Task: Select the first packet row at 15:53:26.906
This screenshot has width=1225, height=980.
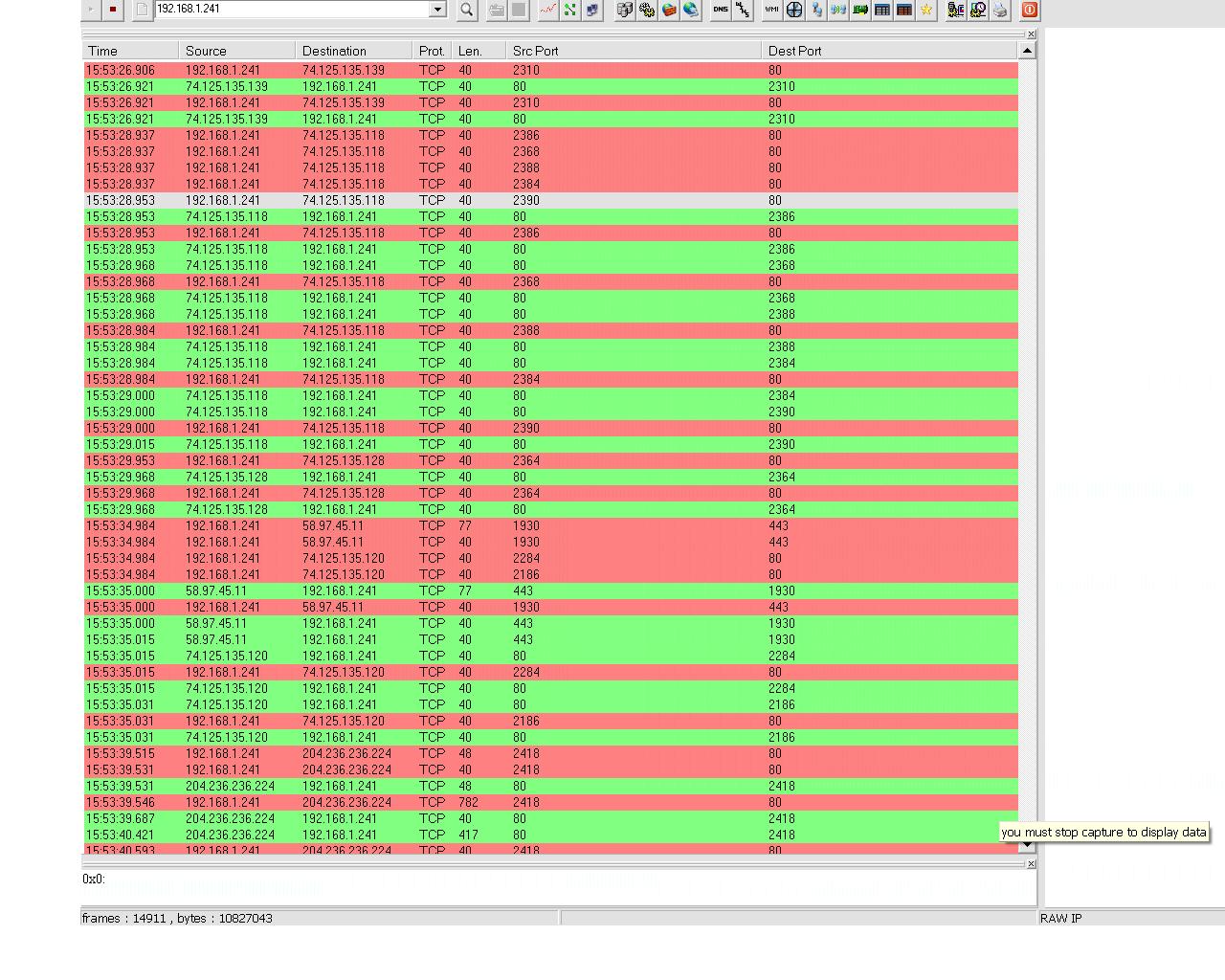Action: 550,70
